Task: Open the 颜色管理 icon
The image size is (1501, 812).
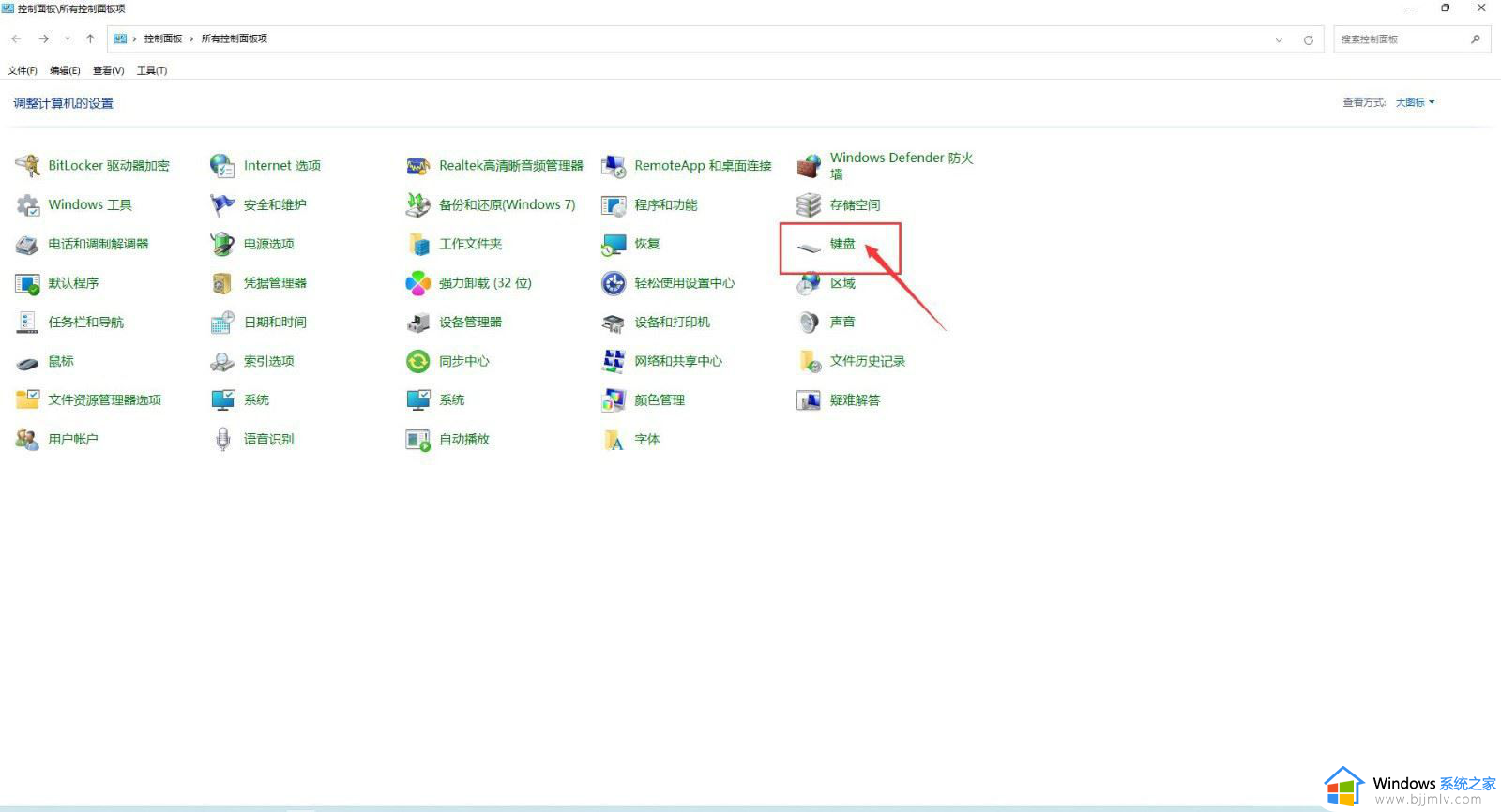Action: [614, 400]
